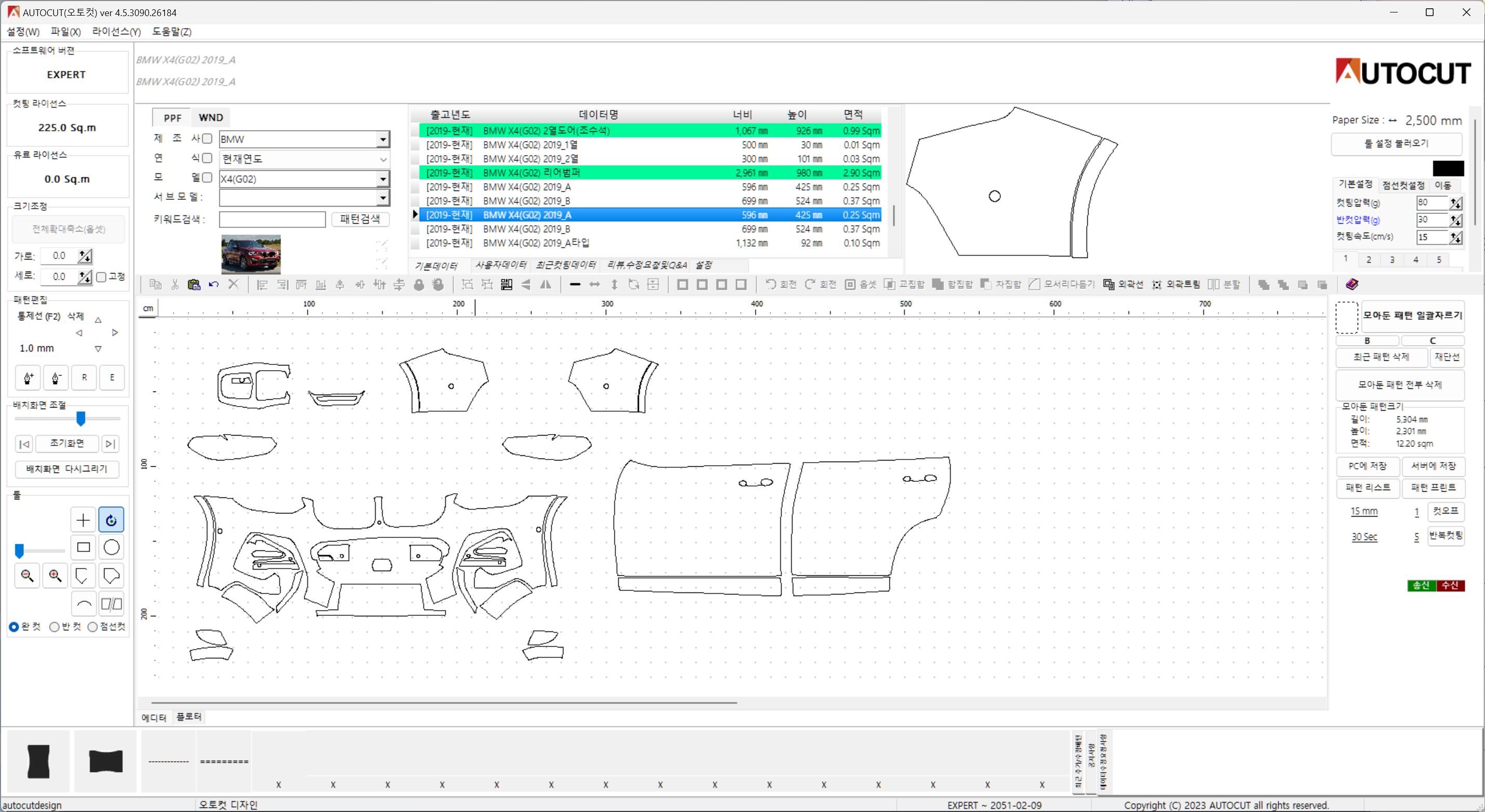The height and width of the screenshot is (812, 1485).
Task: Toggle the 연식 checkbox
Action: click(207, 158)
